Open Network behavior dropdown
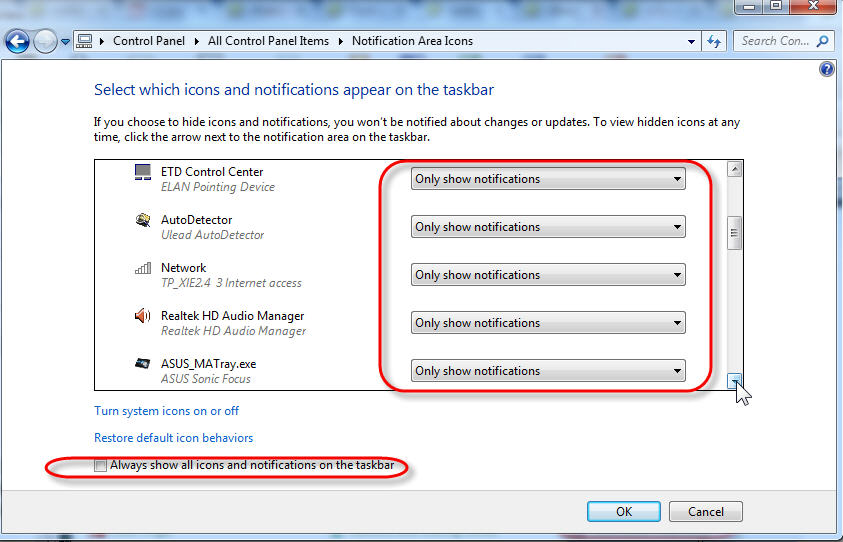Viewport: 843px width, 542px height. (x=548, y=275)
